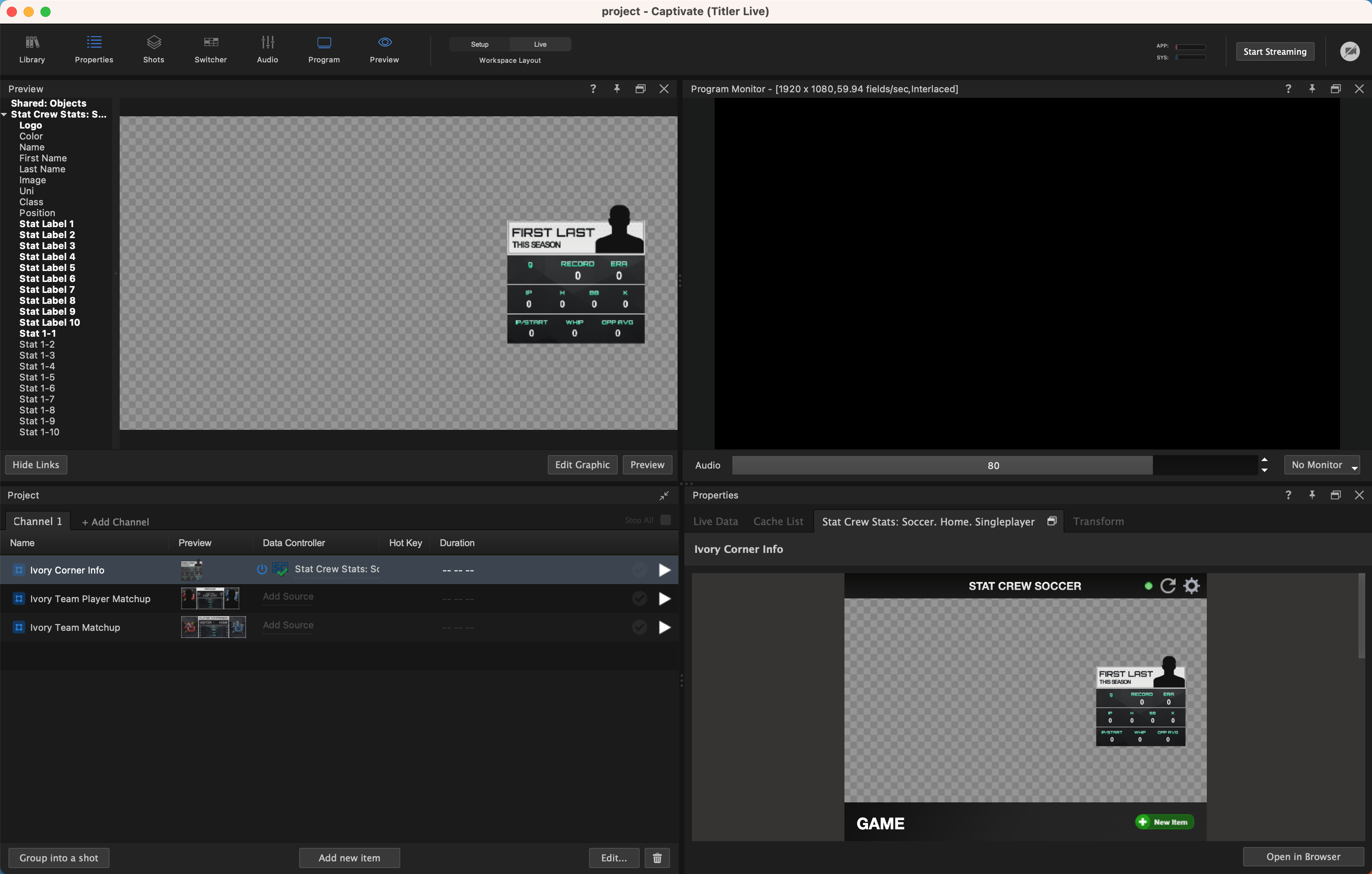
Task: Toggle power on Ivory Corner Info data controller
Action: pos(262,569)
